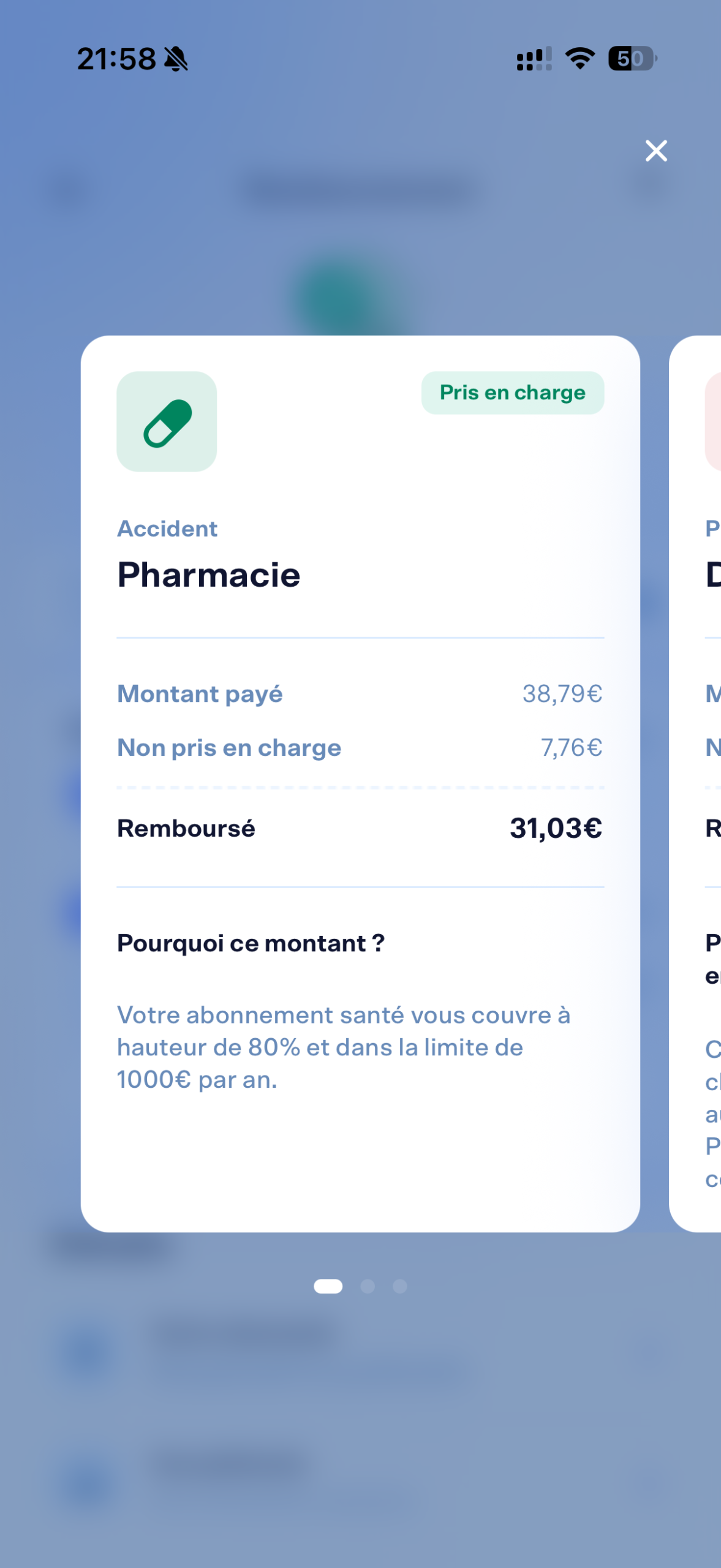The width and height of the screenshot is (721, 1568).
Task: Tap the 80% coverage explanation text
Action: tap(343, 1047)
